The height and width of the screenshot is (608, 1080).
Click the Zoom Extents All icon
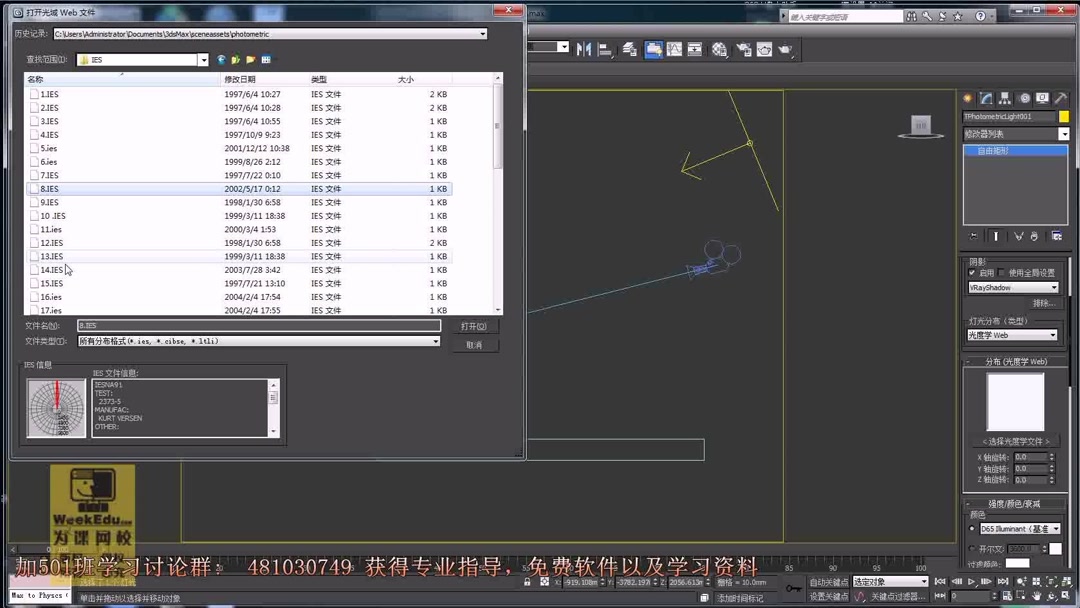1066,581
